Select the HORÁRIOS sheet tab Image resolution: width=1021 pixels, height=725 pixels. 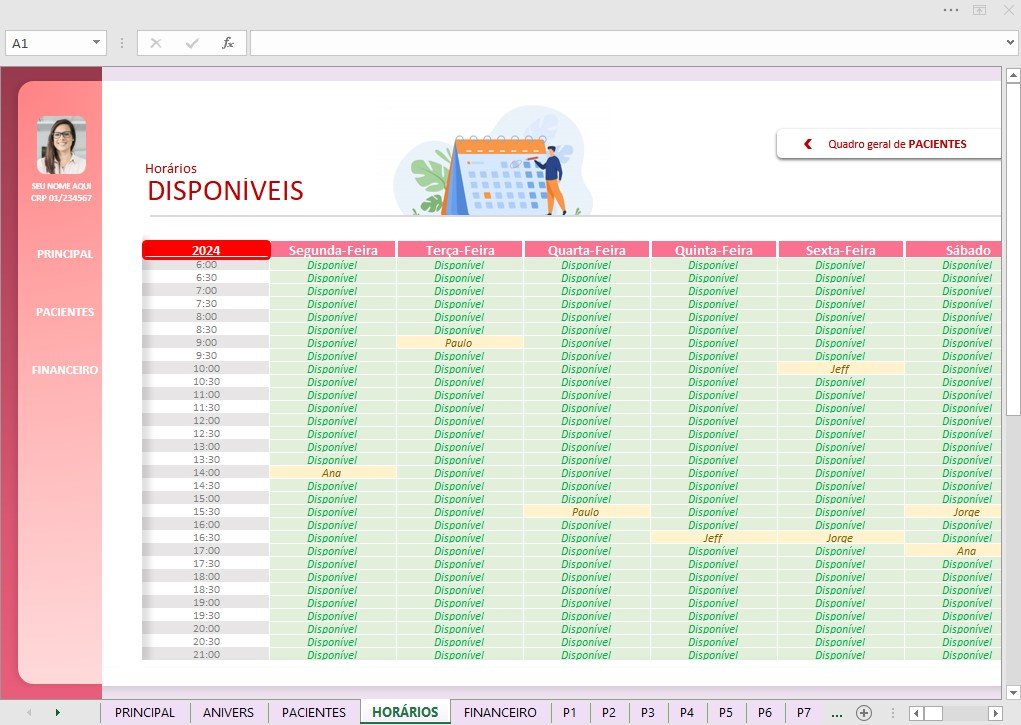[405, 712]
